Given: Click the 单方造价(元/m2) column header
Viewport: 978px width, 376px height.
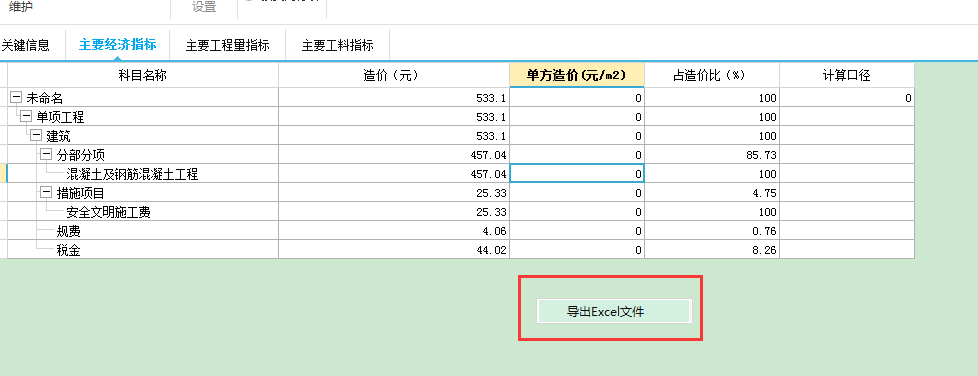Looking at the screenshot, I should point(577,75).
